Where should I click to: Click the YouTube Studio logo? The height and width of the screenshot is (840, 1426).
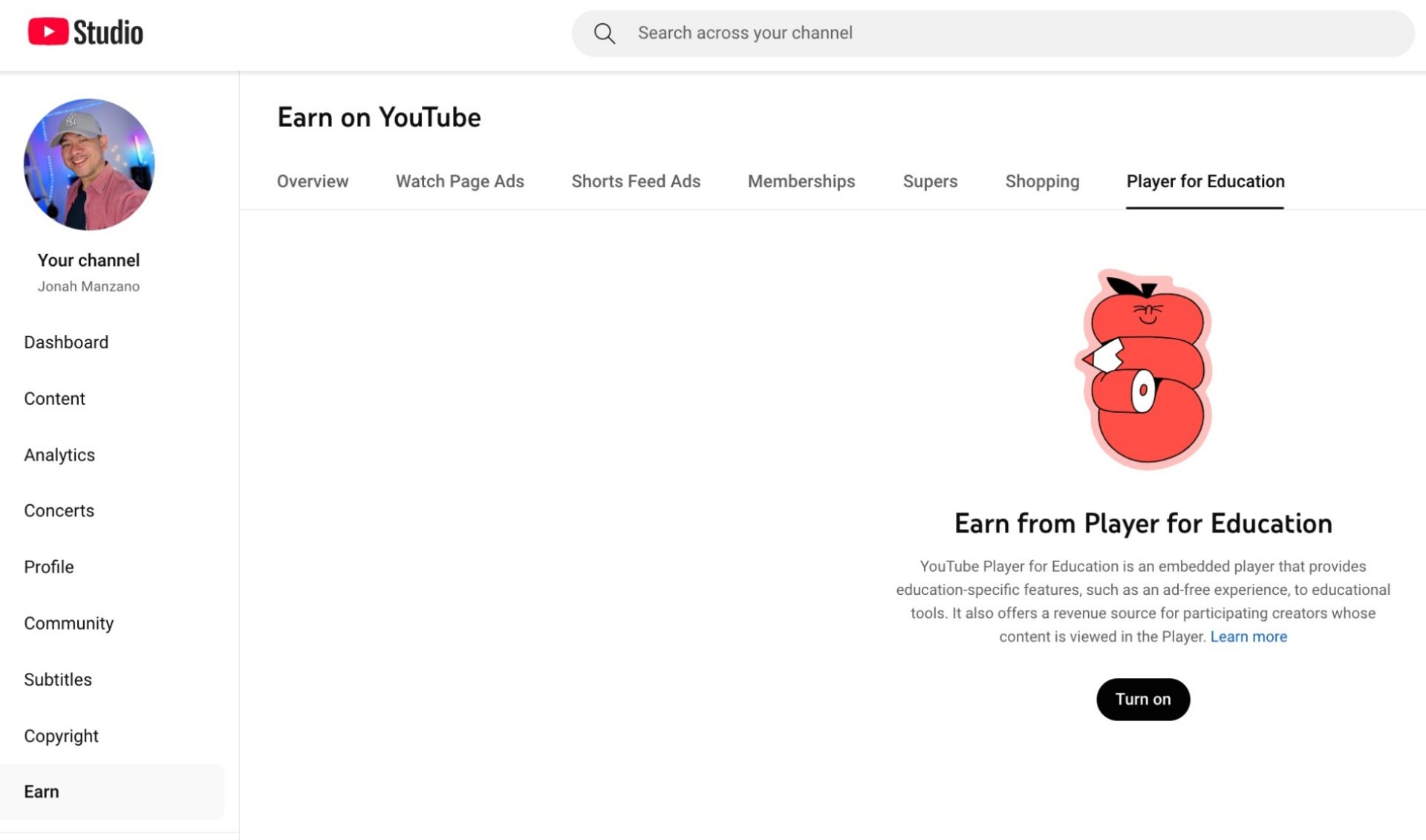point(85,31)
